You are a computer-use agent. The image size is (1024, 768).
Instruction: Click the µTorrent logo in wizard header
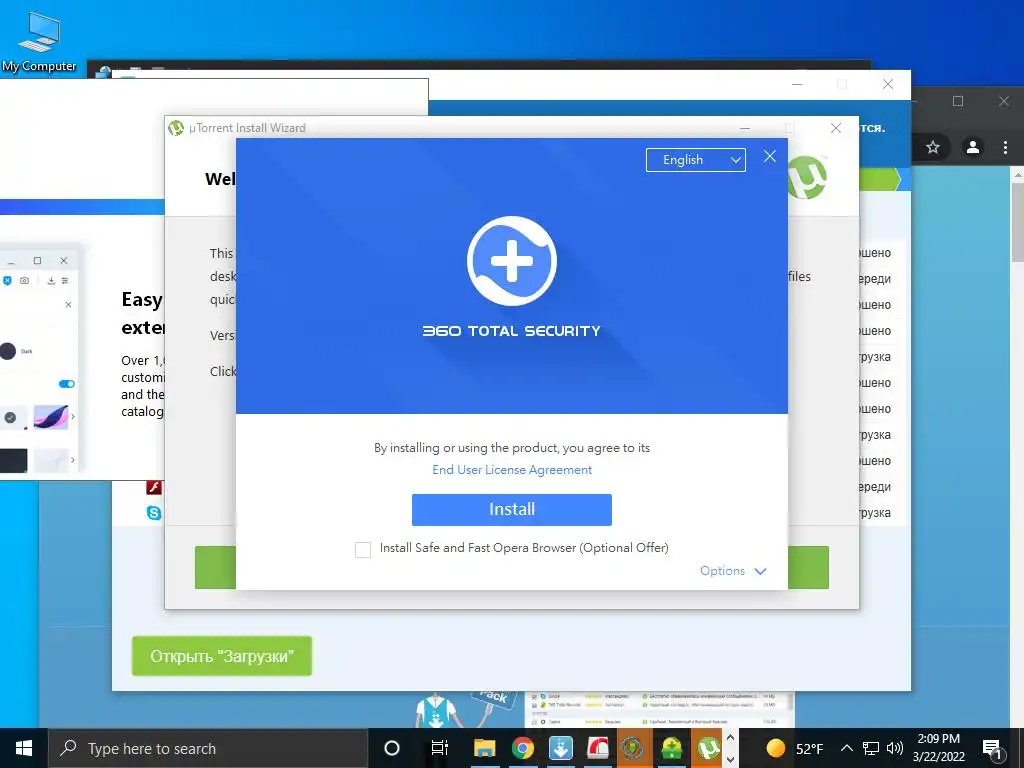807,178
